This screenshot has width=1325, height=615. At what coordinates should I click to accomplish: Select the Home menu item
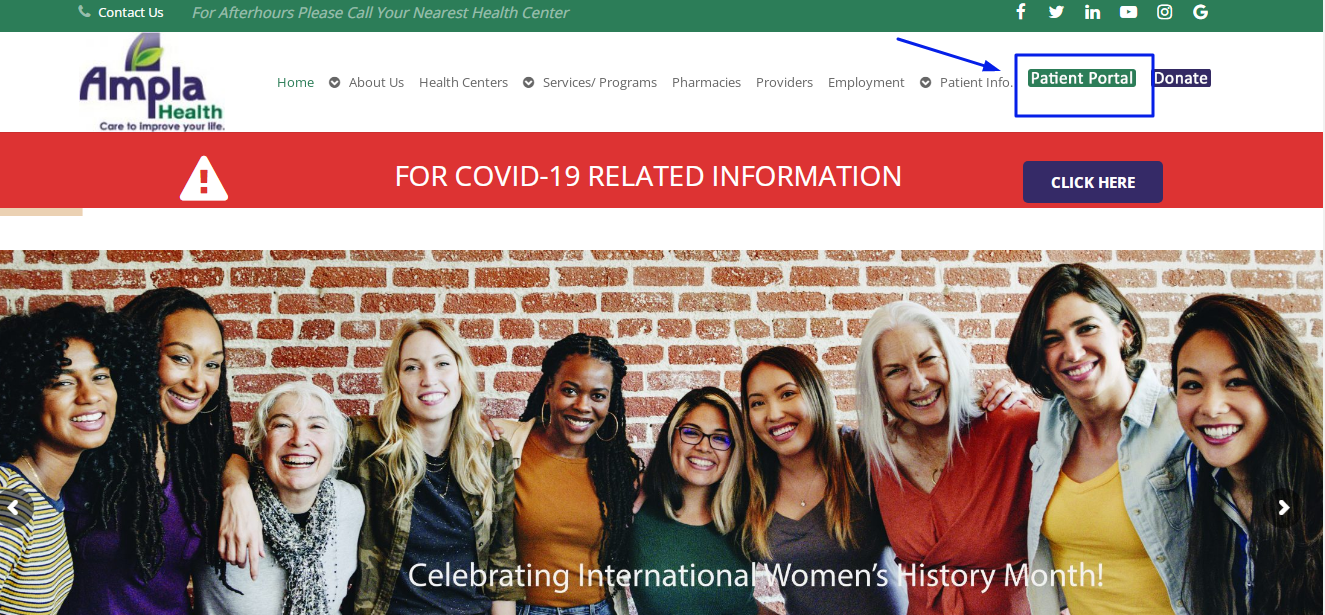click(295, 82)
